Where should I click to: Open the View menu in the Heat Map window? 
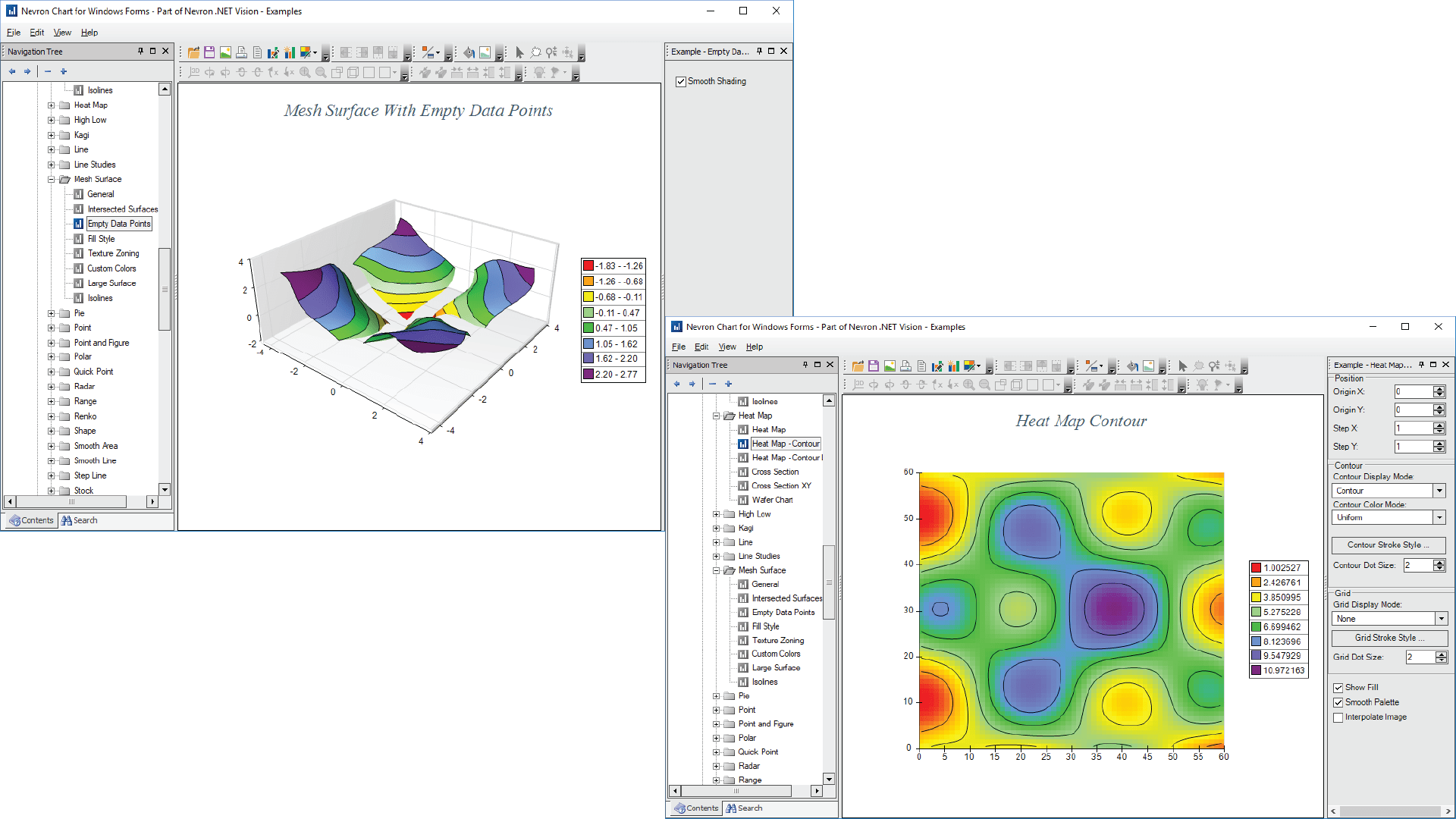click(x=726, y=347)
